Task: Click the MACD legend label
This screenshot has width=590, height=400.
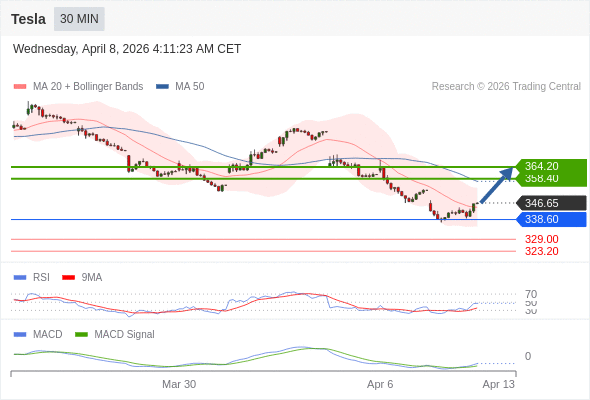Action: 48,335
